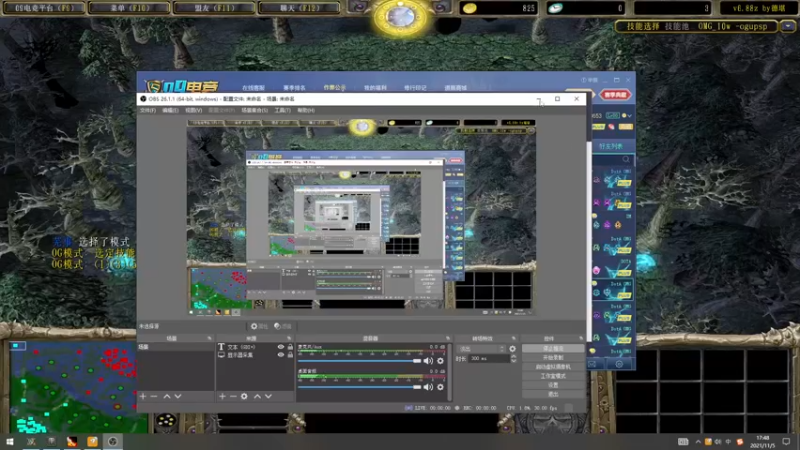
Task: Expand the game top-right dropdown arrow
Action: pos(788,26)
